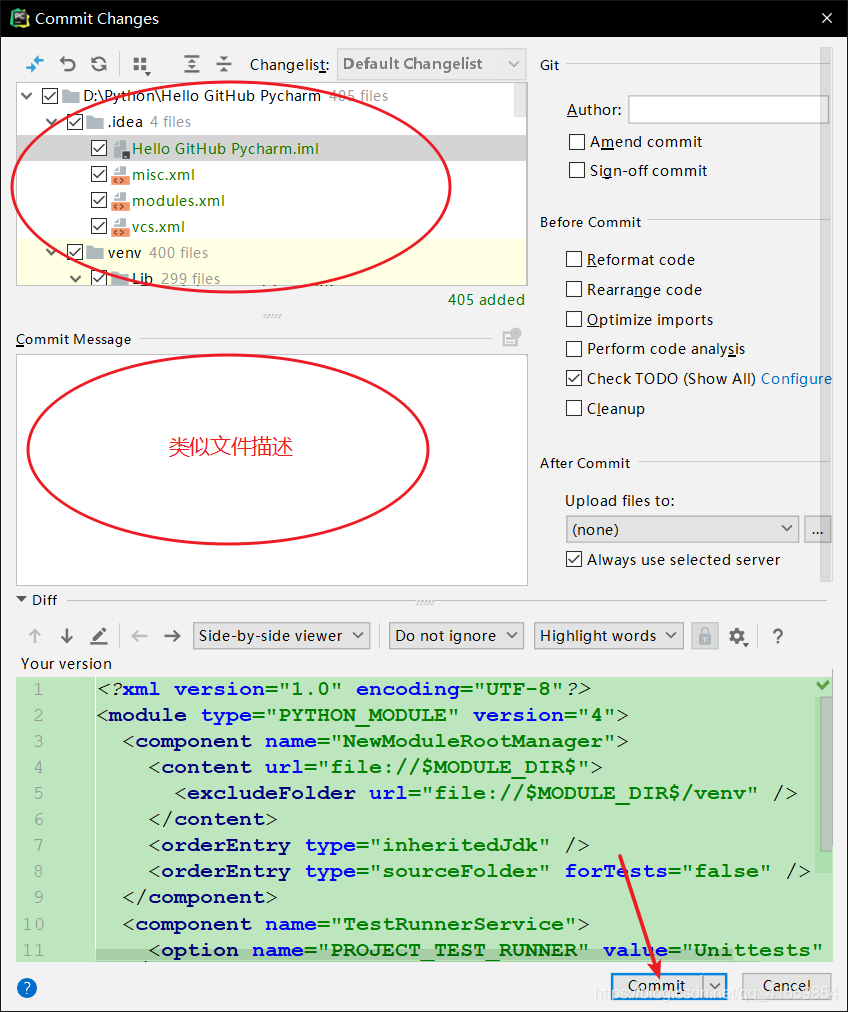848x1012 pixels.
Task: Open the Do not ignore dropdown
Action: pos(456,636)
